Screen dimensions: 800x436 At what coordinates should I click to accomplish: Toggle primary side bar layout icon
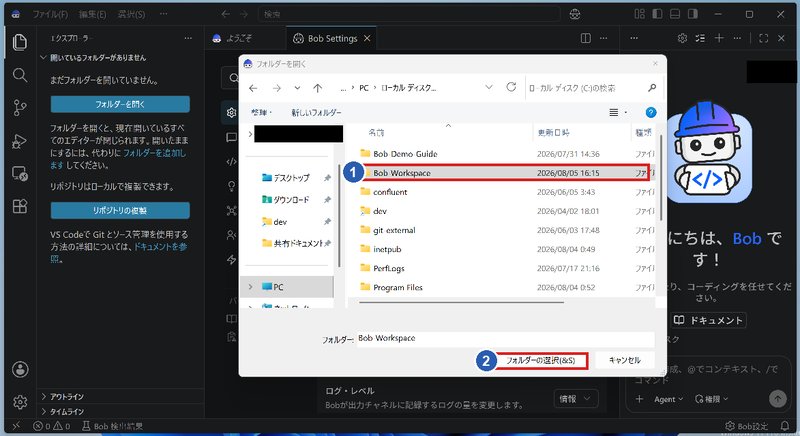(657, 14)
